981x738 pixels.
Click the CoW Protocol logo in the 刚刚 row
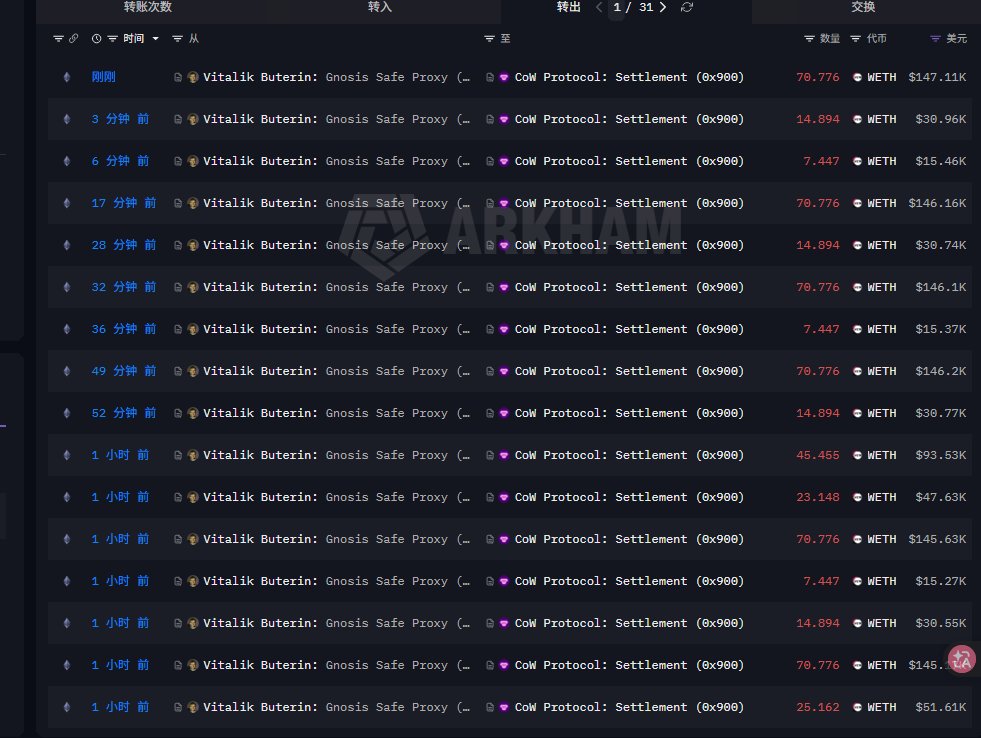click(x=504, y=77)
